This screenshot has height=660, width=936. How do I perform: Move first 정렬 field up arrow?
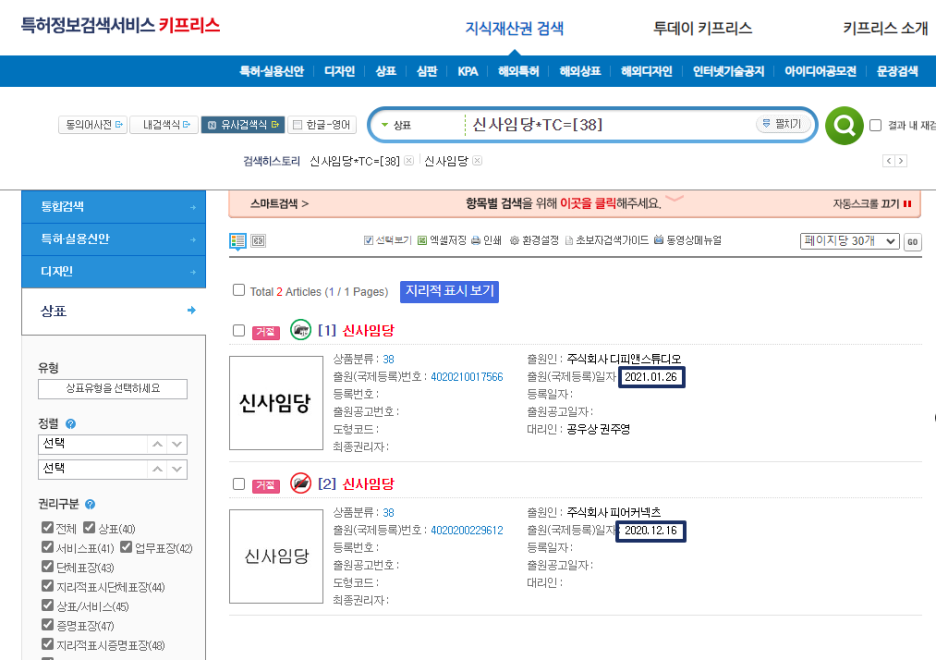pyautogui.click(x=157, y=445)
